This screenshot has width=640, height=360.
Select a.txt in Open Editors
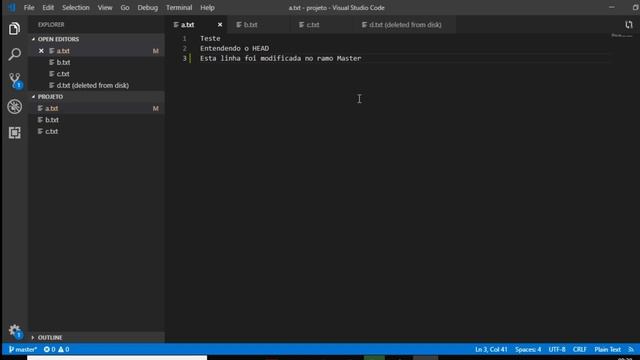96,51
